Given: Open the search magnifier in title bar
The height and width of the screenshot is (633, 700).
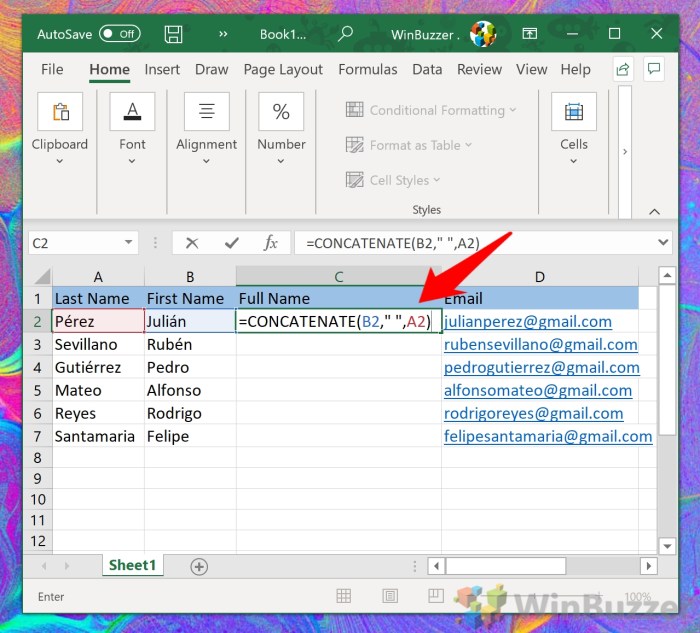Looking at the screenshot, I should coord(345,34).
